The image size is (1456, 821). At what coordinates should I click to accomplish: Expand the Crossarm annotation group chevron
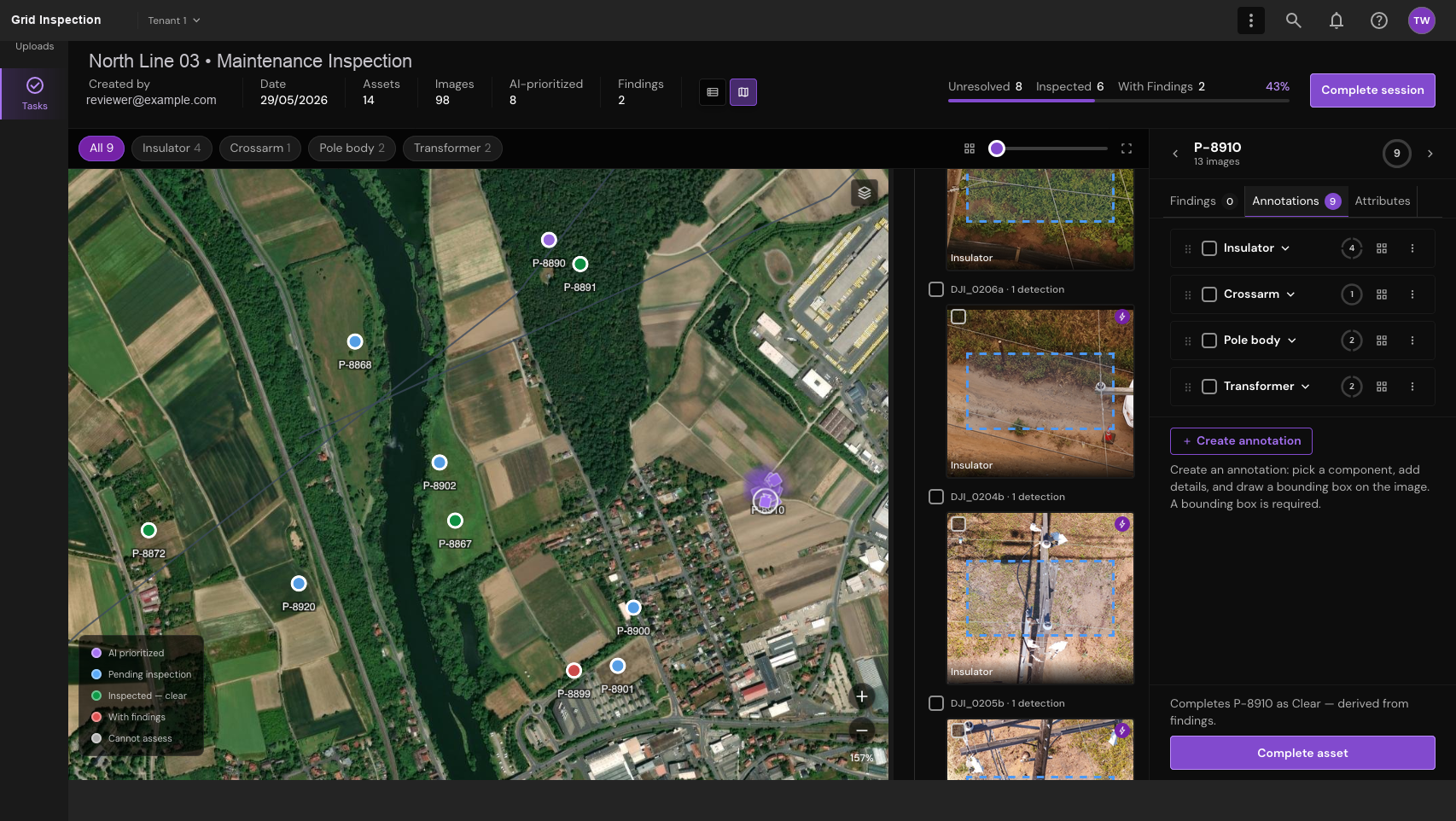coord(1290,294)
